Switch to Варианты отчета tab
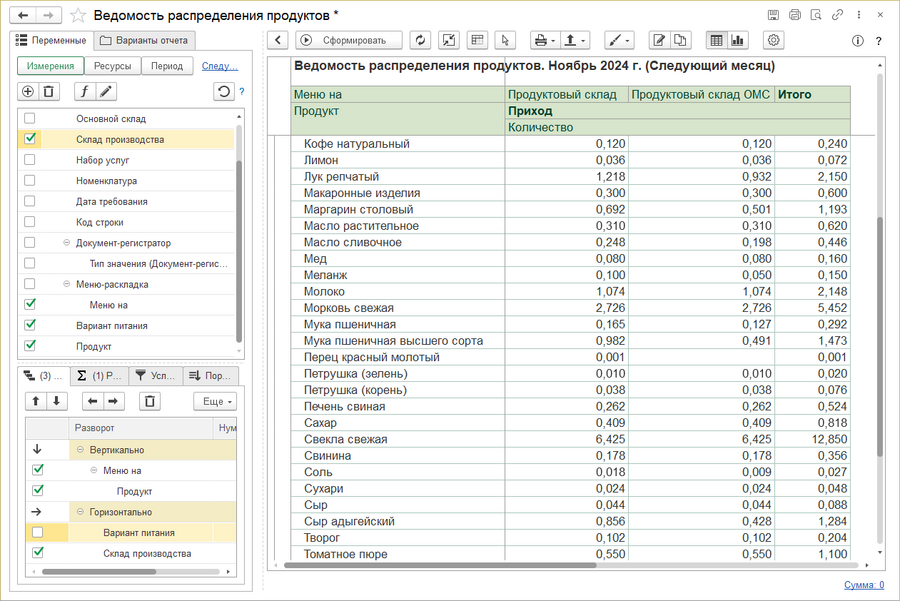The height and width of the screenshot is (601, 900). [143, 40]
